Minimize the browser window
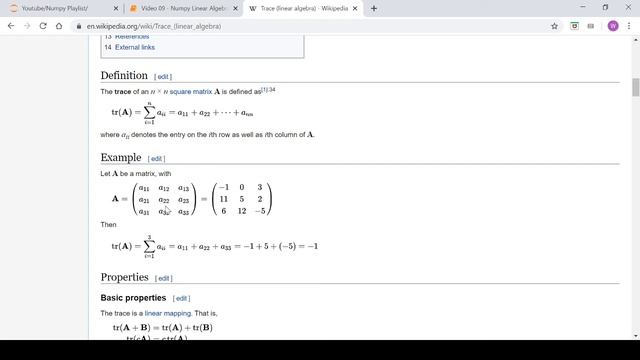This screenshot has height=360, width=640. [x=582, y=7]
